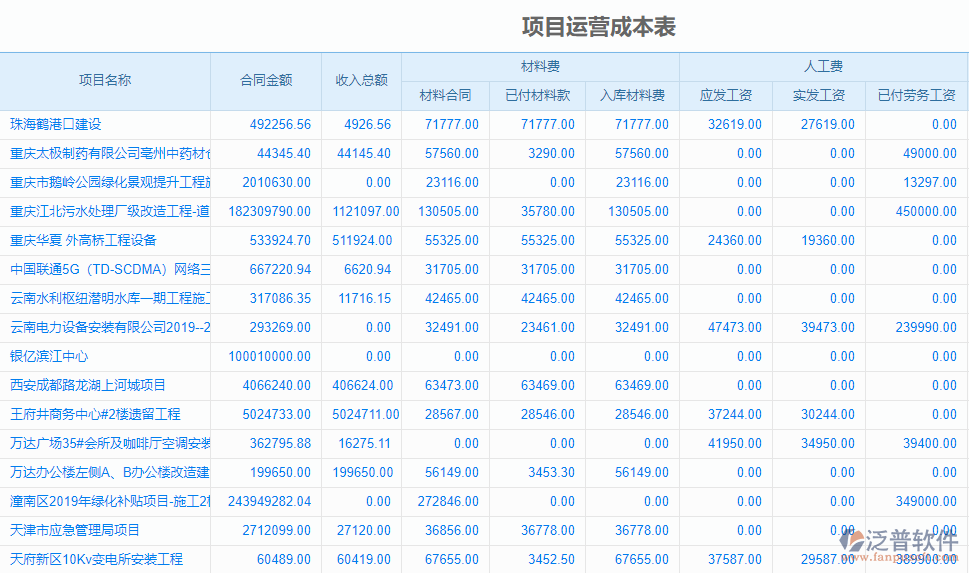Open the 珠海鹤港口建设 project link
The image size is (969, 573).
(56, 125)
